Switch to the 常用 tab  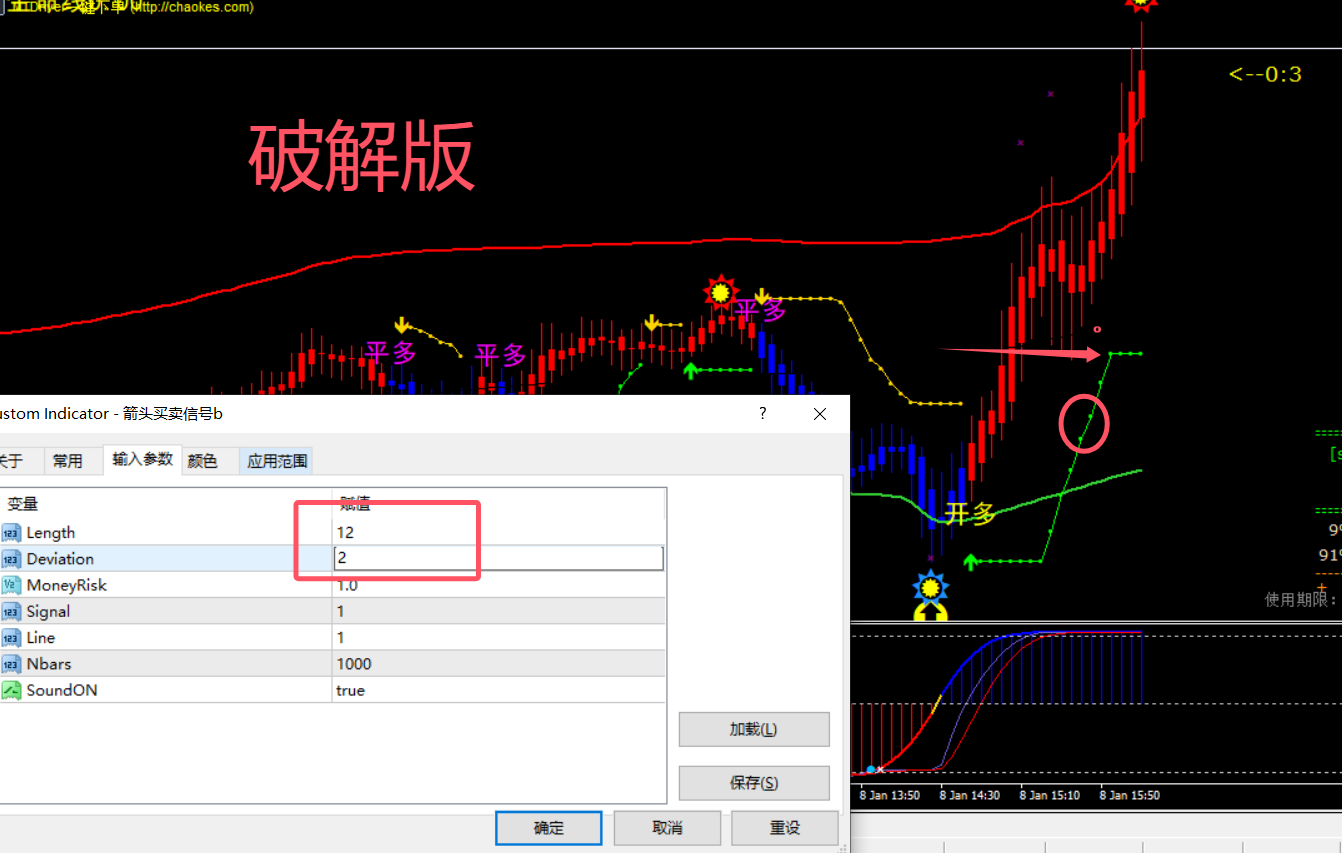[71, 460]
